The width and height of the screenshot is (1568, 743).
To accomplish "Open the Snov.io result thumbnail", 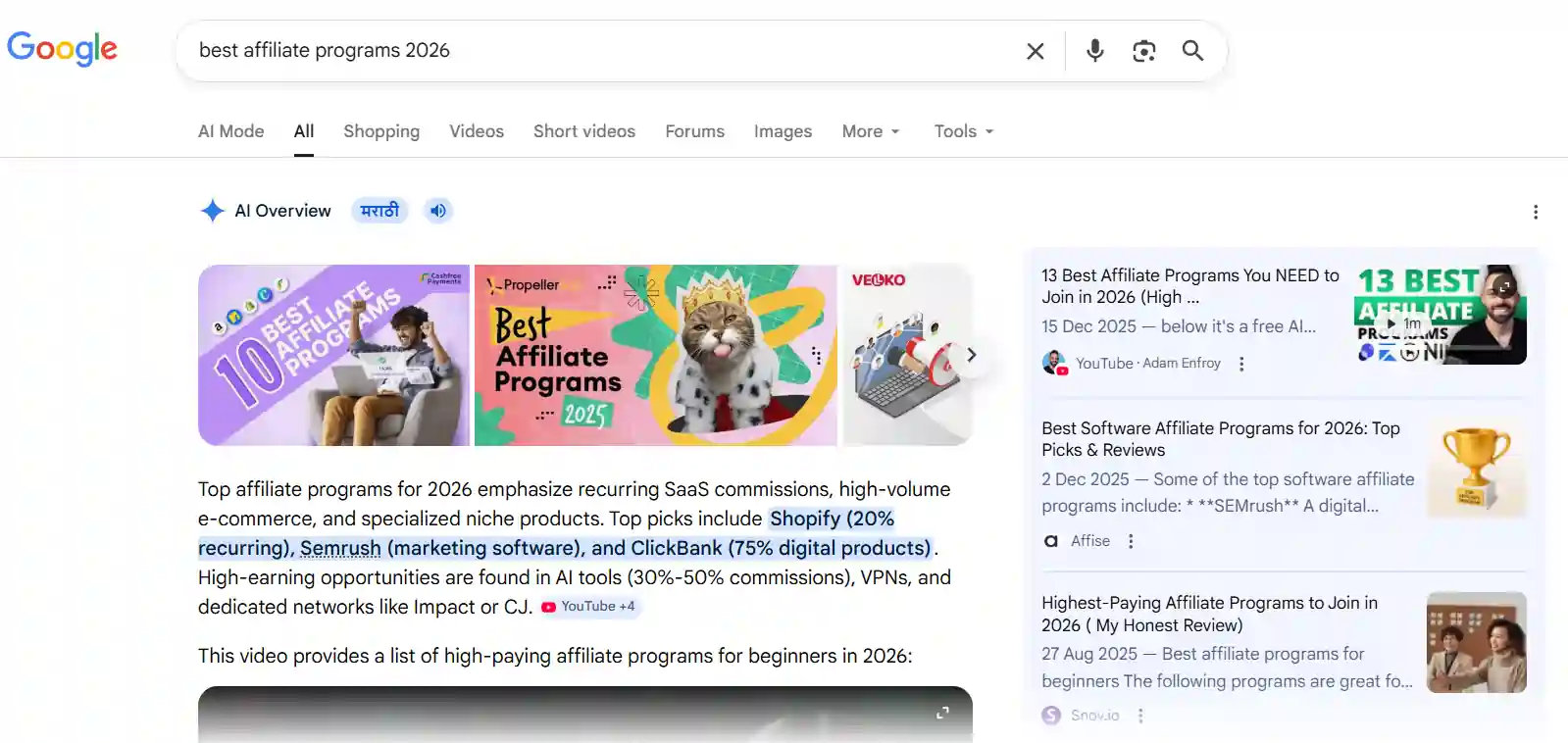I will 1476,642.
